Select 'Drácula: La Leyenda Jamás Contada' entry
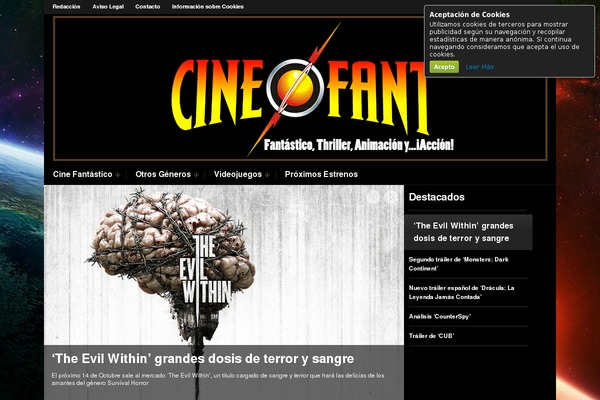Image resolution: width=600 pixels, height=400 pixels. (x=461, y=292)
